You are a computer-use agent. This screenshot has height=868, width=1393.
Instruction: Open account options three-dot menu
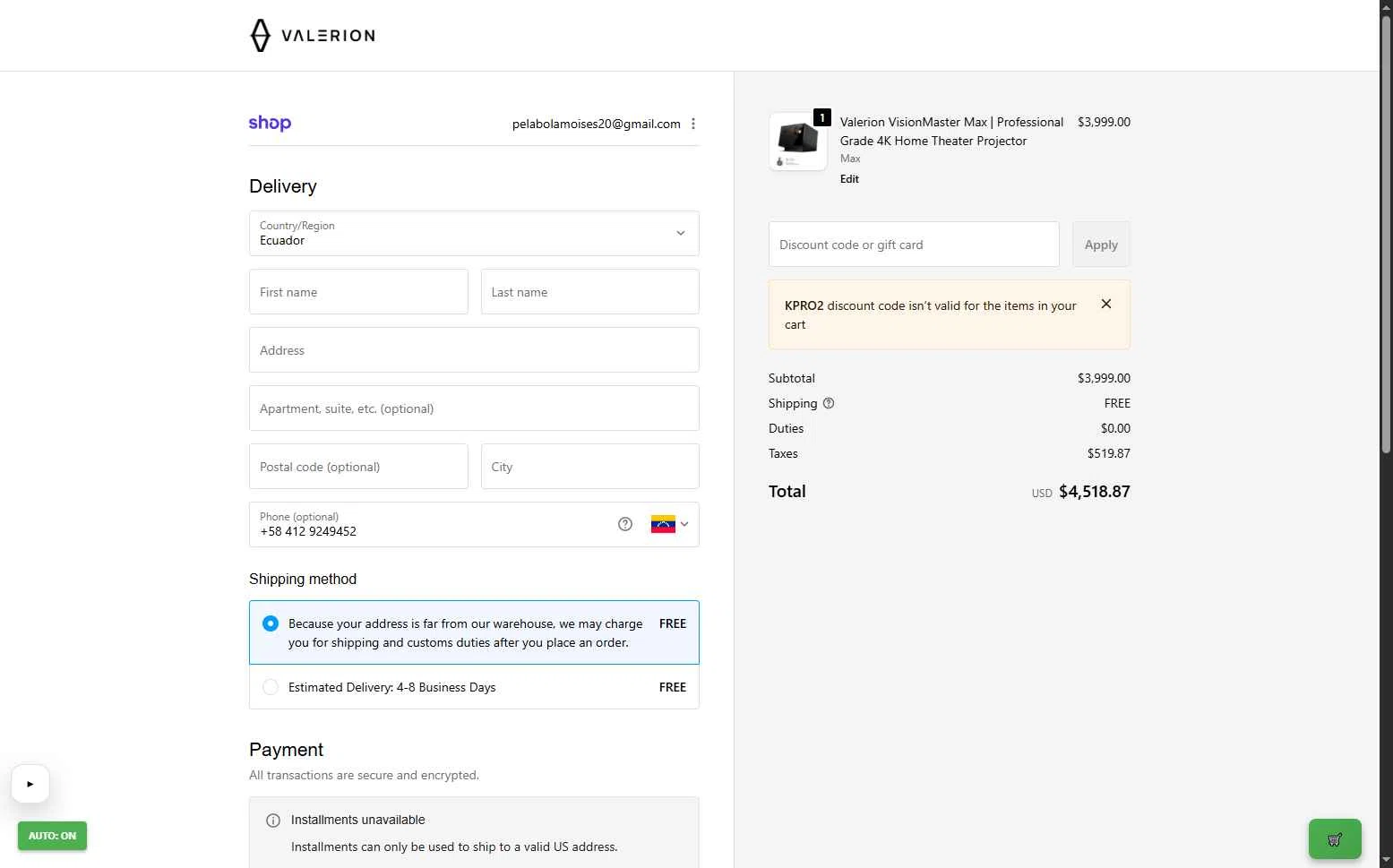coord(692,124)
